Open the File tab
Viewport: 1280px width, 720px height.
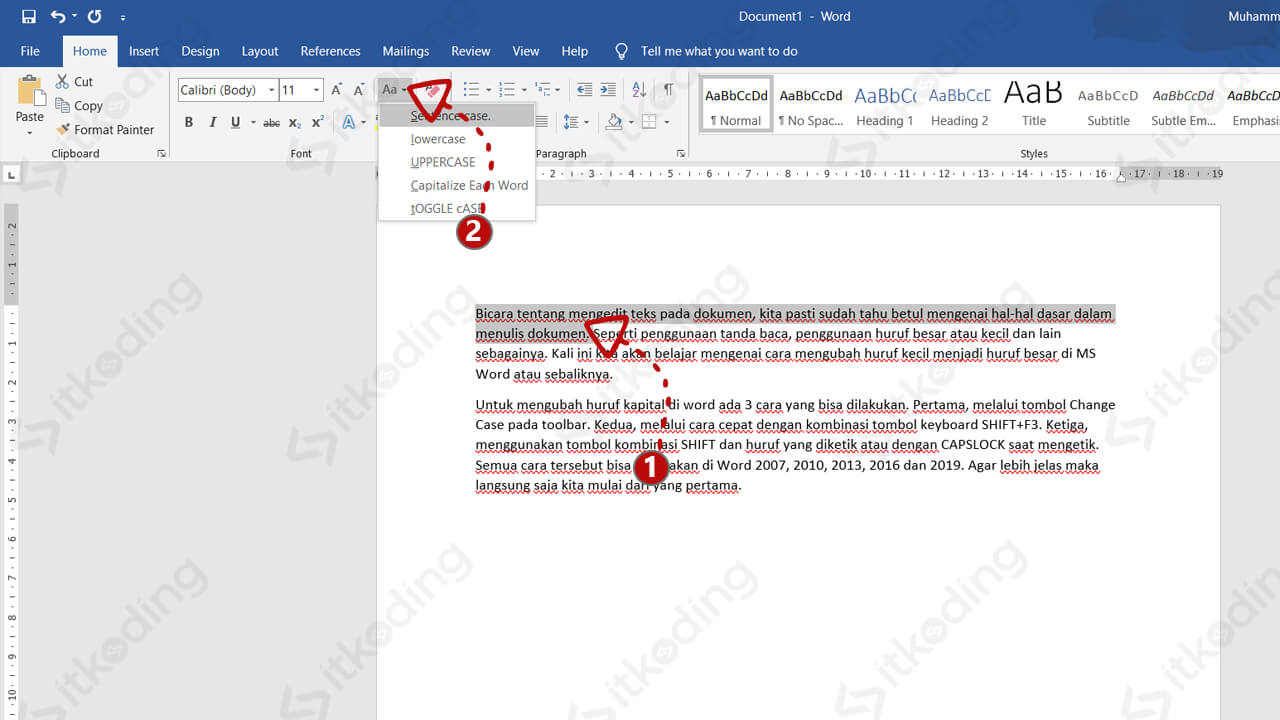point(30,51)
